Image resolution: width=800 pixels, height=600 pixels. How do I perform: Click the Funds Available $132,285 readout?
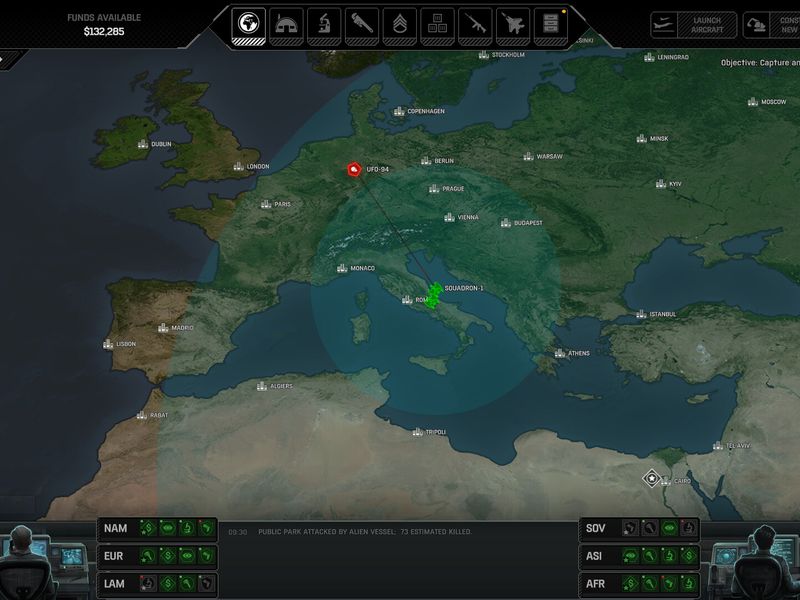click(104, 24)
